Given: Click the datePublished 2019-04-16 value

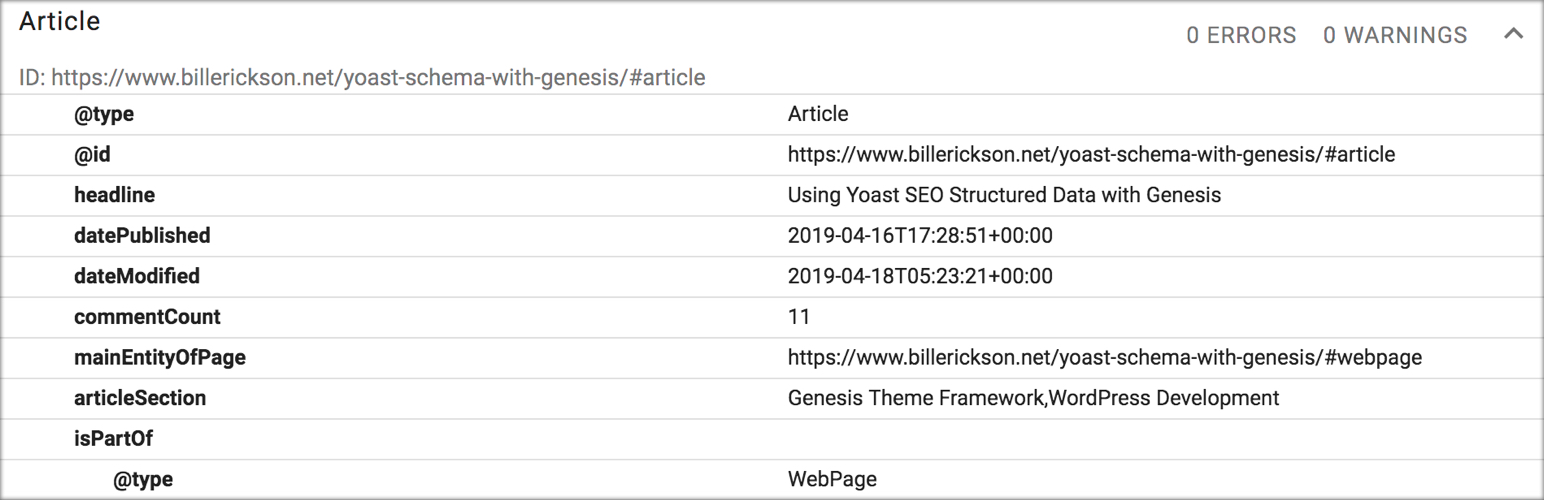Looking at the screenshot, I should tap(920, 236).
